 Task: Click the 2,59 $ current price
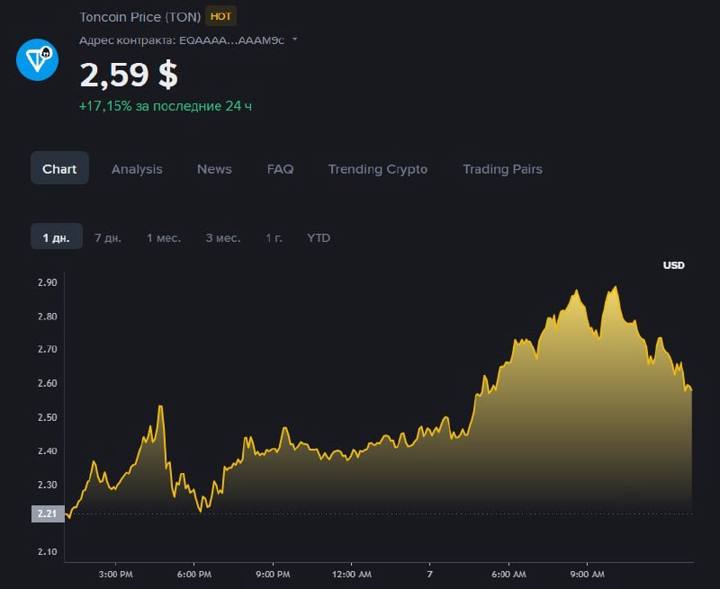(129, 74)
